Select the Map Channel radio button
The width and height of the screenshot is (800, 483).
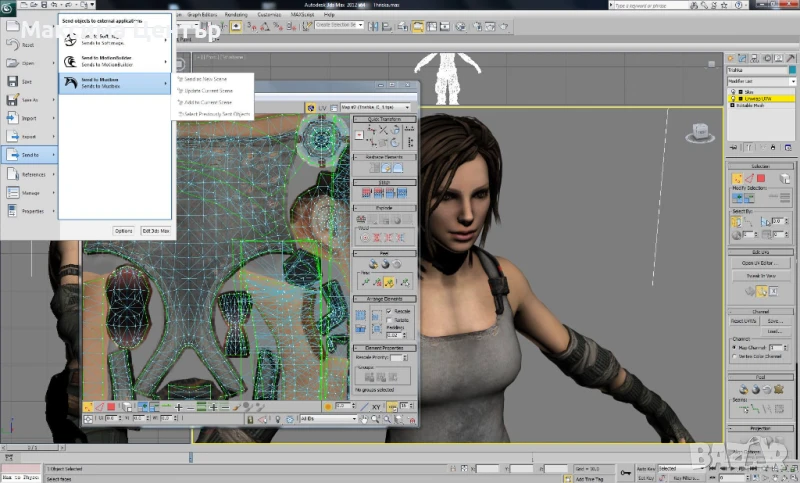point(733,347)
